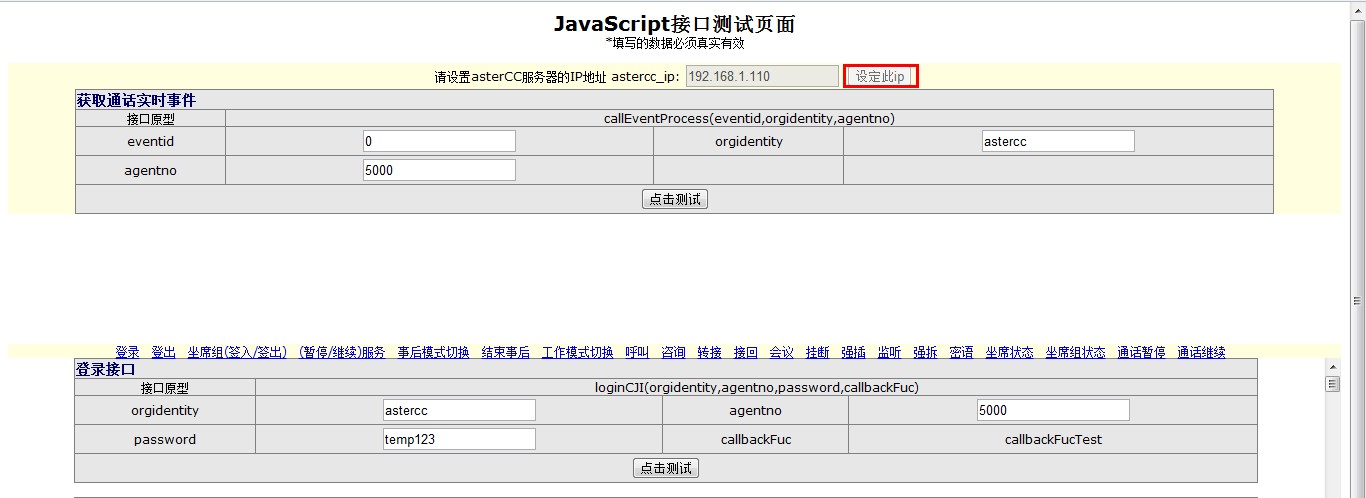Click the inner frame's scroll up arrow
This screenshot has height=498, width=1366.
coord(1332,367)
